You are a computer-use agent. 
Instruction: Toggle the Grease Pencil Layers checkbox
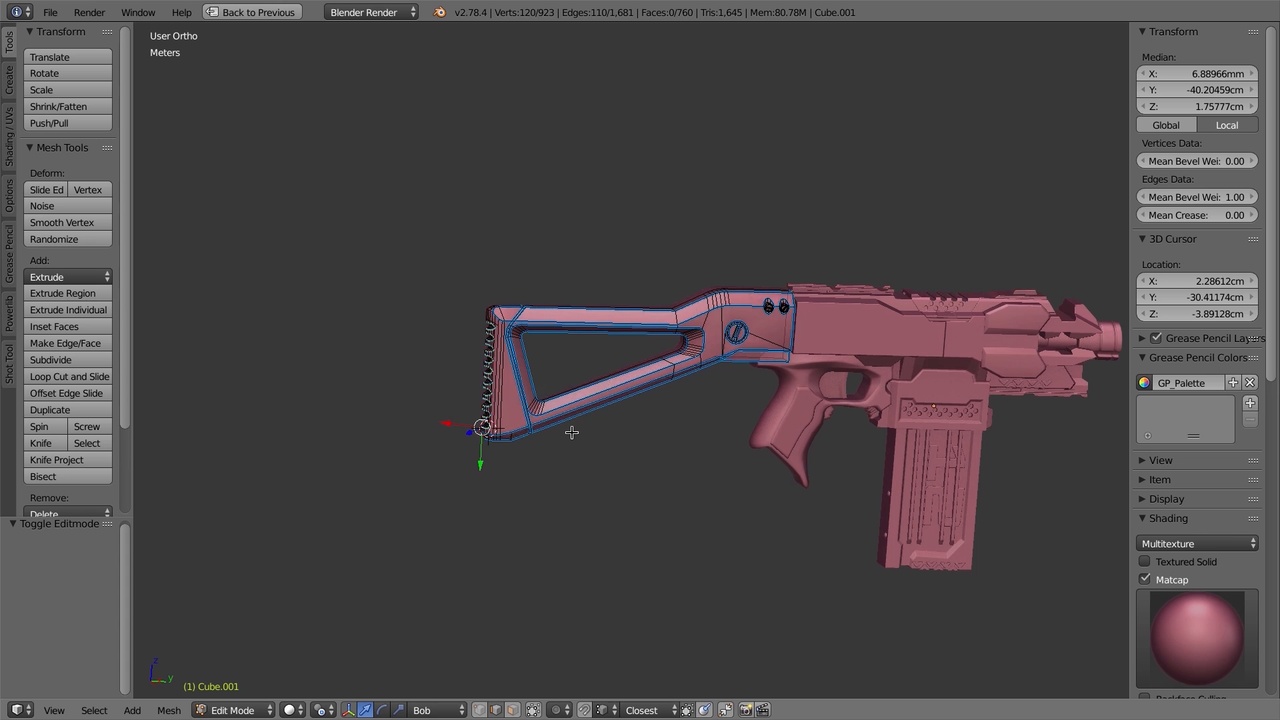coord(1156,338)
